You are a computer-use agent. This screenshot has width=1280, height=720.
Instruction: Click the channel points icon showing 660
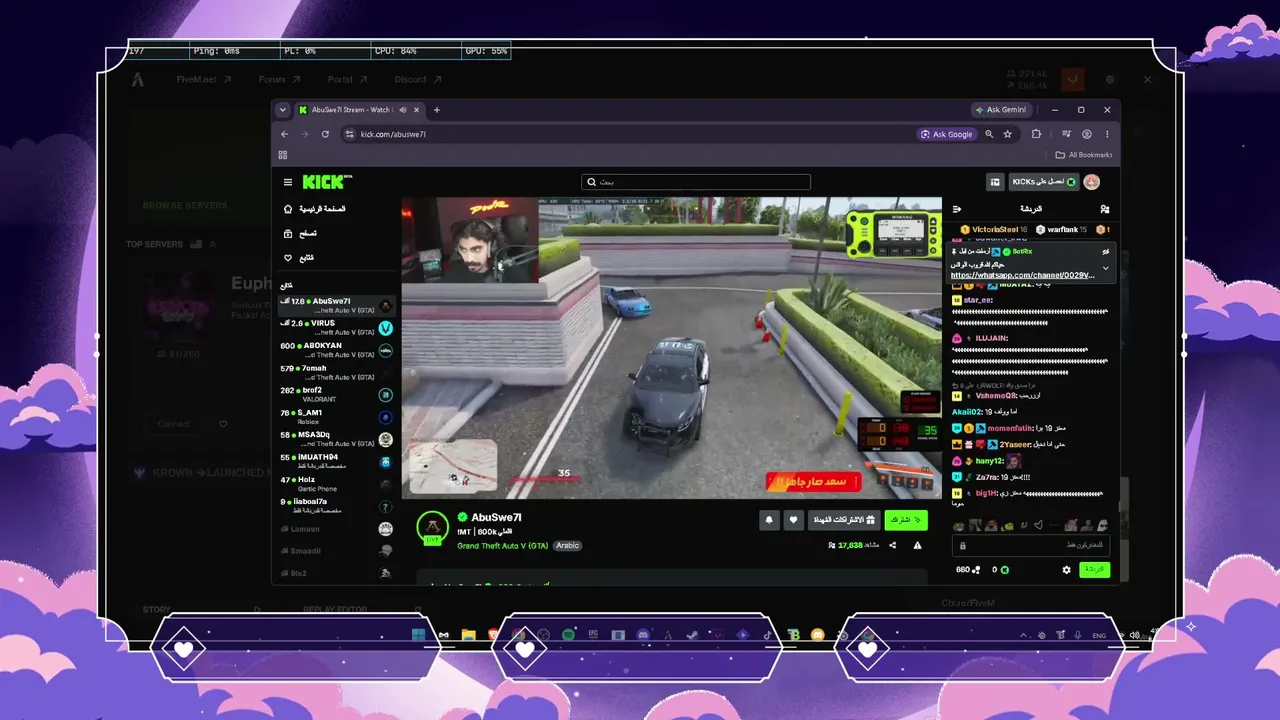[977, 570]
